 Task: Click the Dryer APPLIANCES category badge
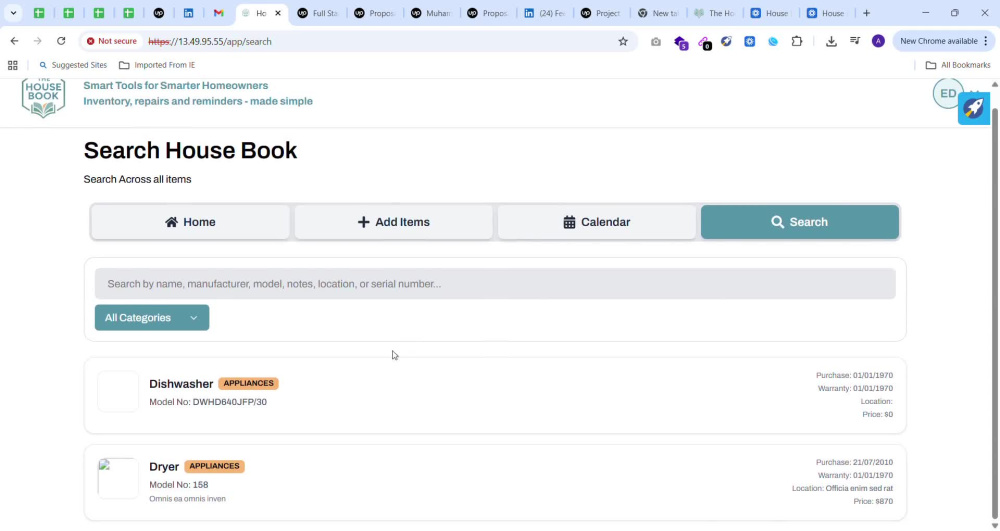click(x=214, y=466)
